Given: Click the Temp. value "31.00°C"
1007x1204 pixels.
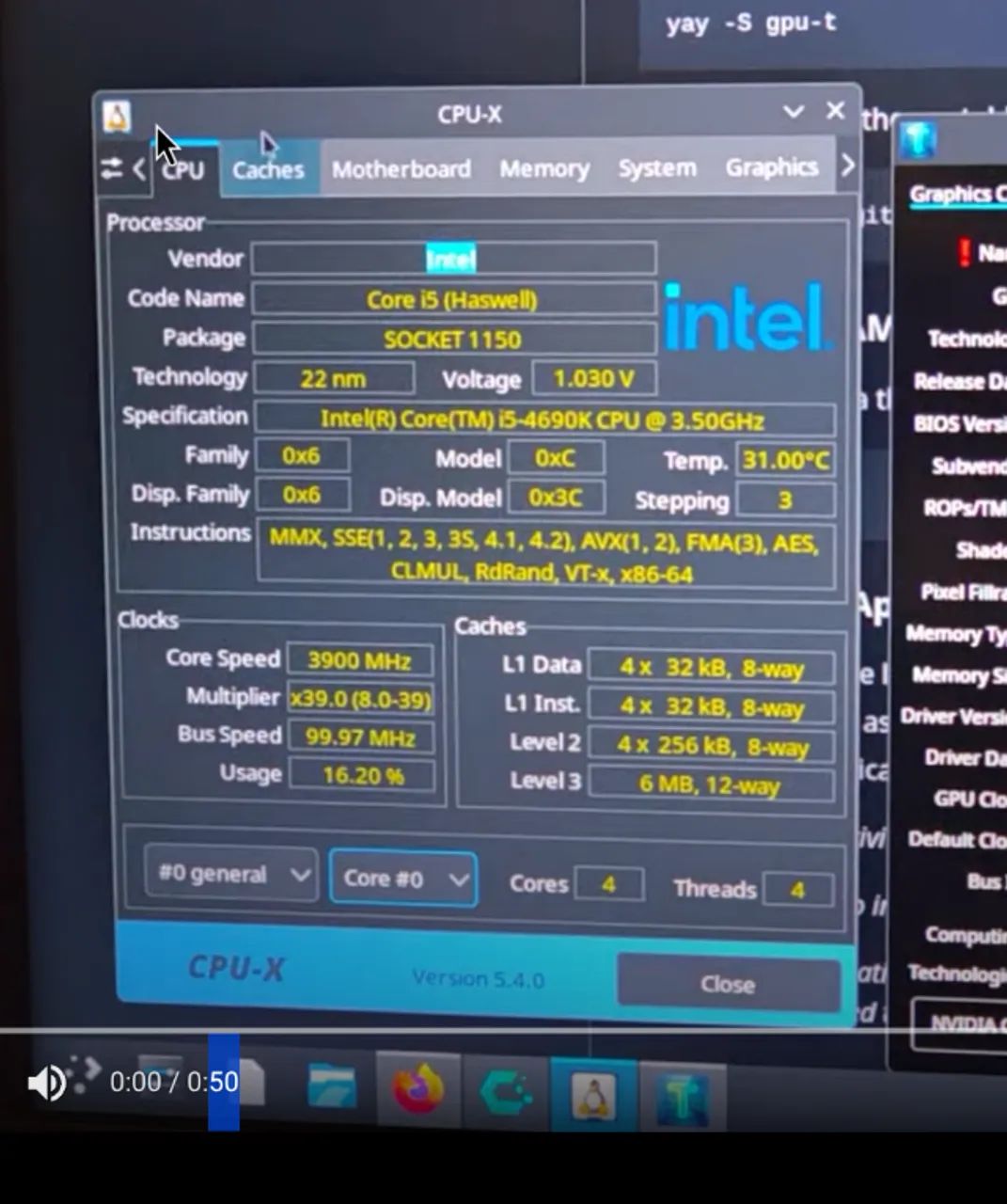Looking at the screenshot, I should click(785, 461).
